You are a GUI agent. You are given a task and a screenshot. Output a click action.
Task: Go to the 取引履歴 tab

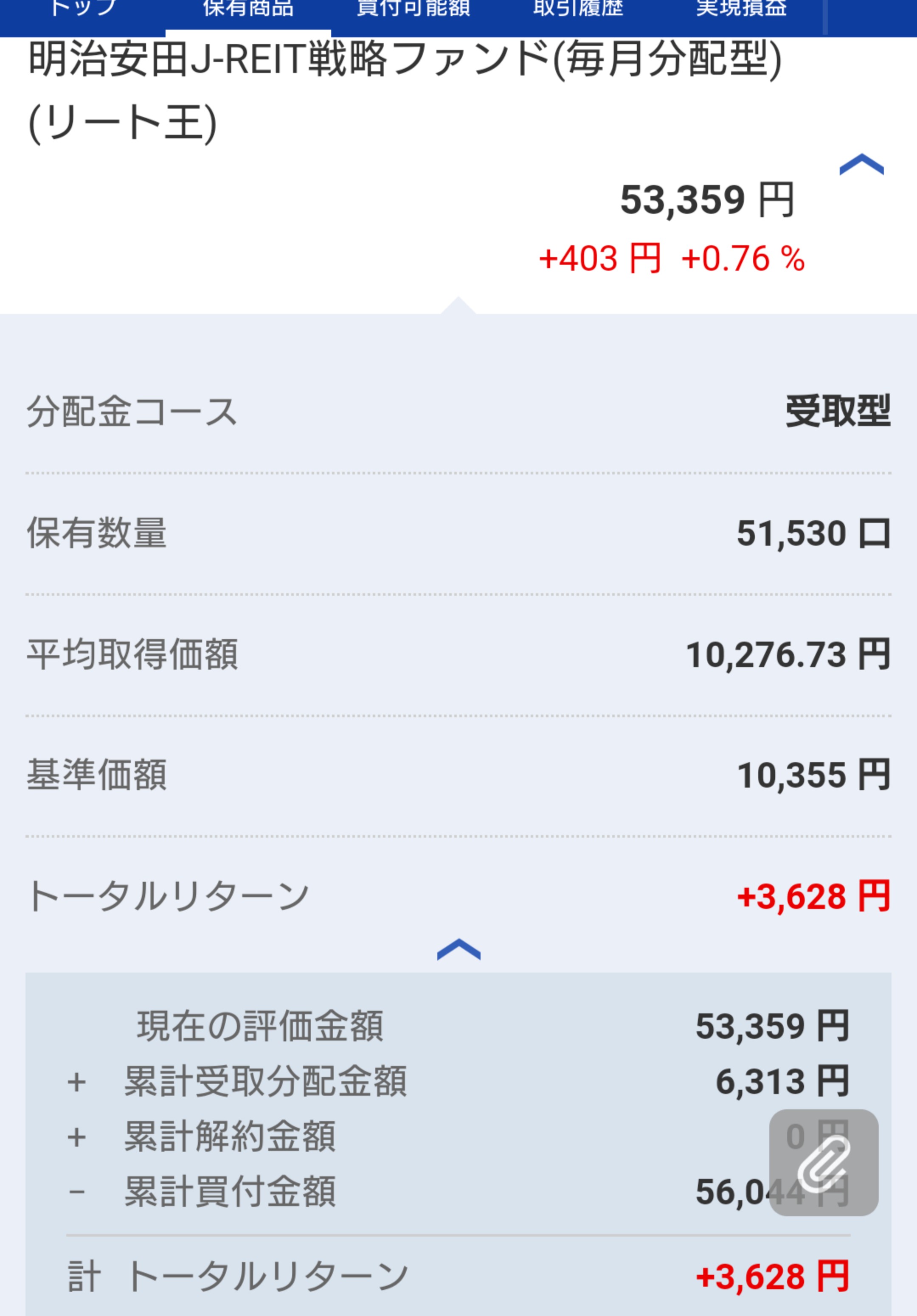click(x=577, y=9)
